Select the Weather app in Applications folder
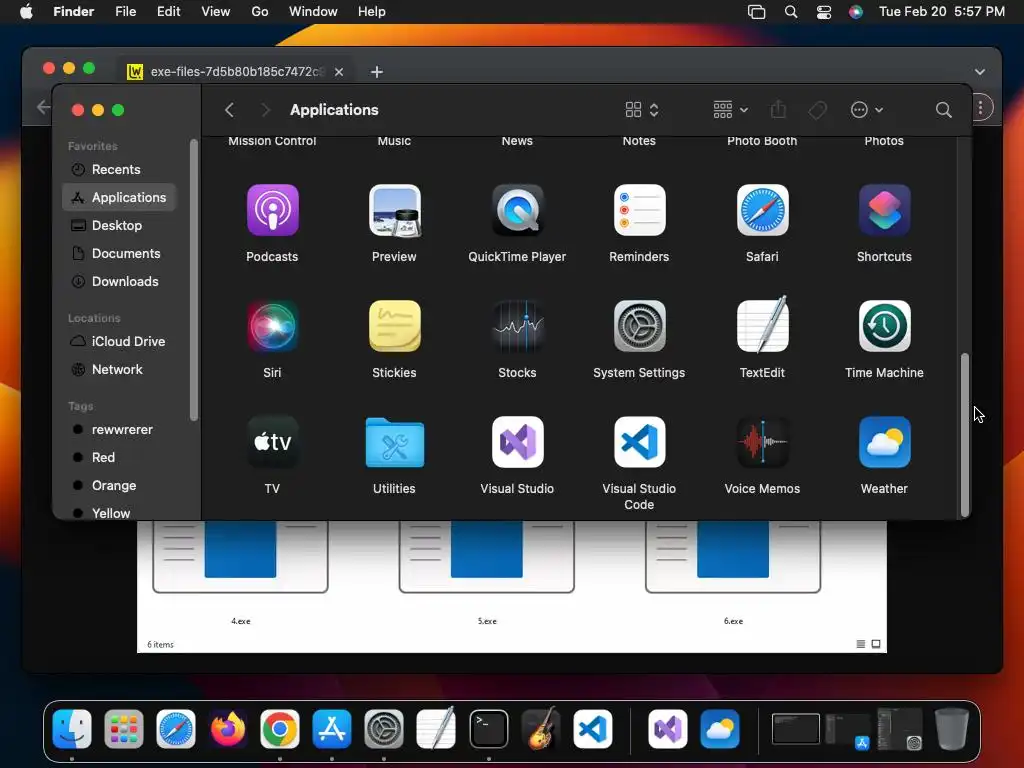 pos(884,442)
